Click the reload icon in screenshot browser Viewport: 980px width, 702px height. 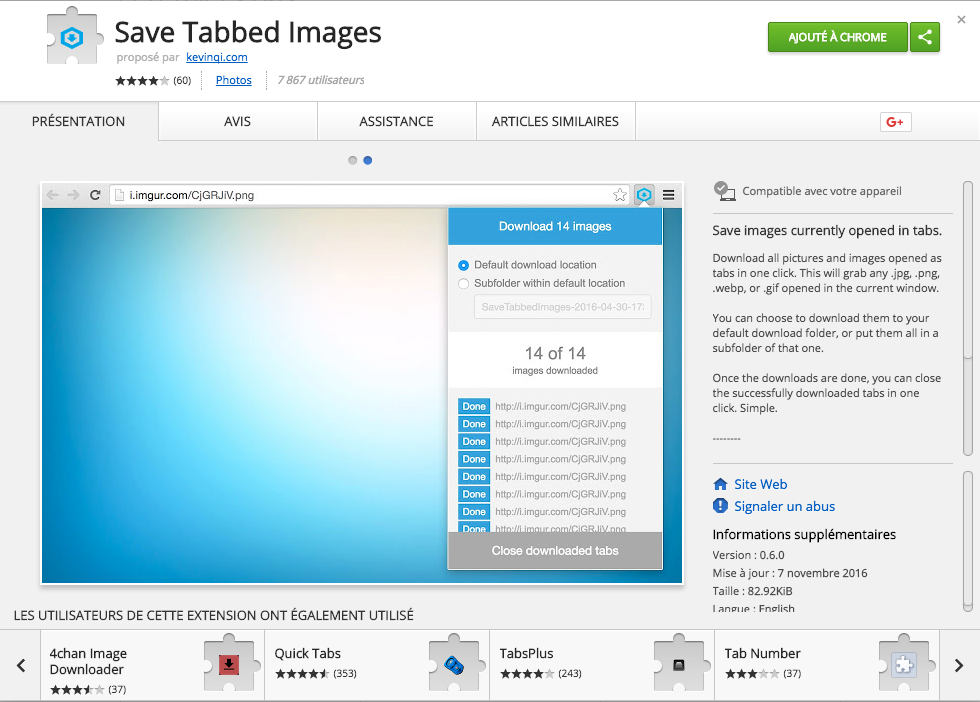95,195
